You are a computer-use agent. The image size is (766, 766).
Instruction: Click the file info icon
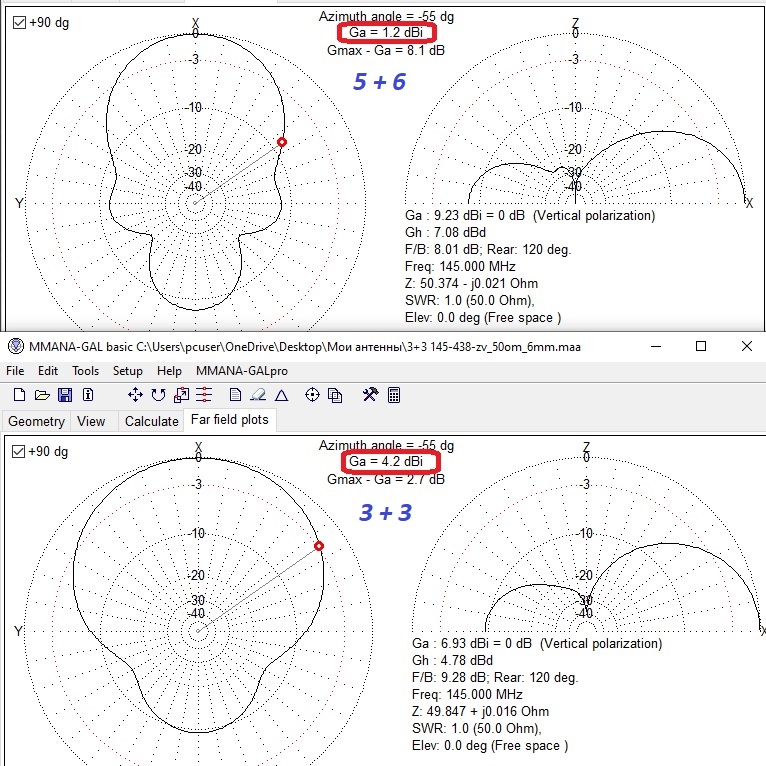click(86, 396)
